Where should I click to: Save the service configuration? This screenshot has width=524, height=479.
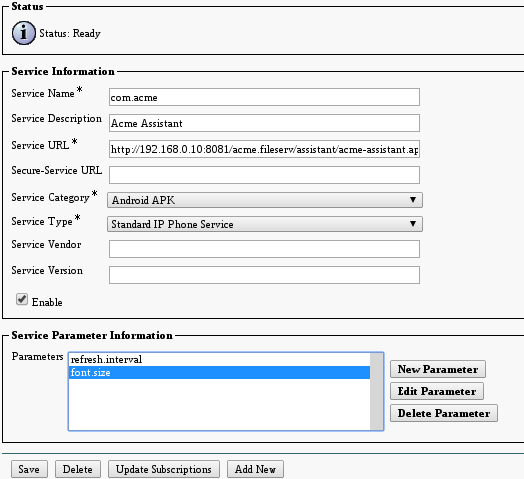[29, 469]
